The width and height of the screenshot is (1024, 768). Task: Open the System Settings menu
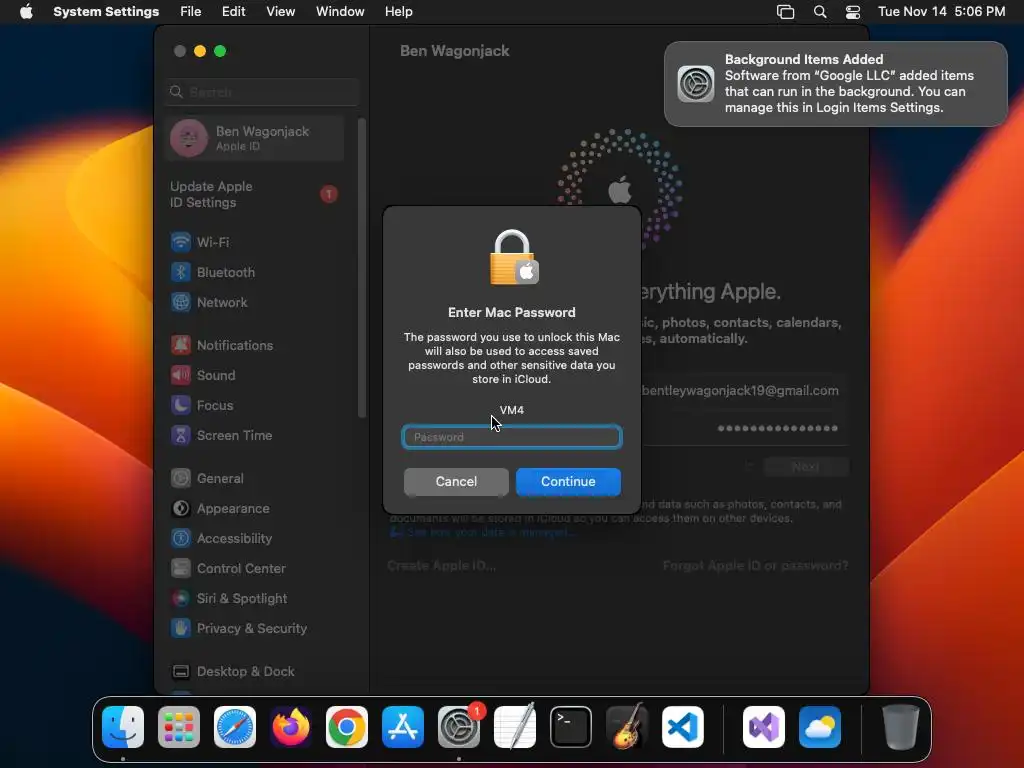[x=106, y=12]
